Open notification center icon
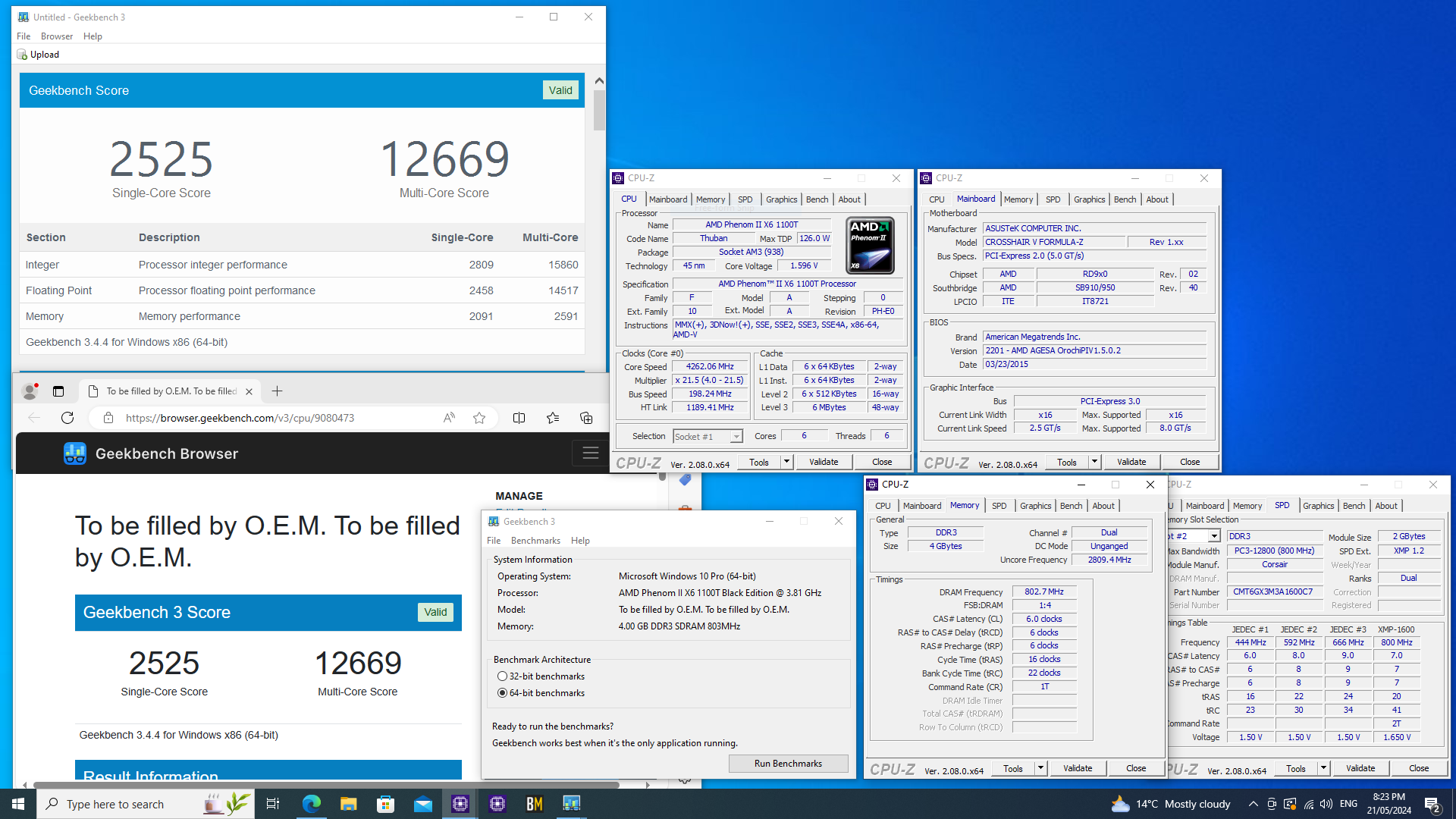Image resolution: width=1456 pixels, height=819 pixels. [x=1432, y=804]
